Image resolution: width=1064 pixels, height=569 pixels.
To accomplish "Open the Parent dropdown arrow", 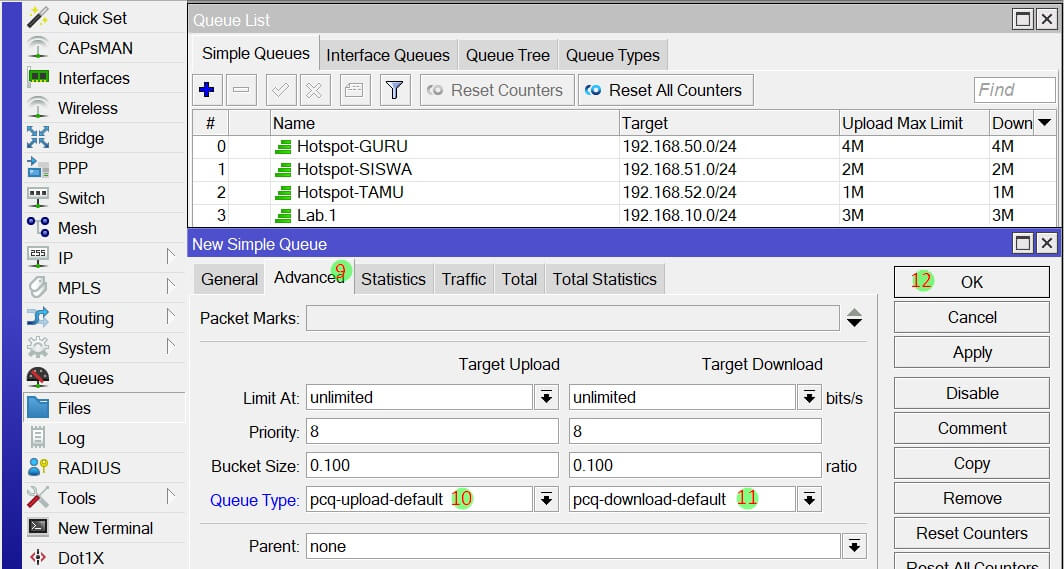I will tap(853, 546).
